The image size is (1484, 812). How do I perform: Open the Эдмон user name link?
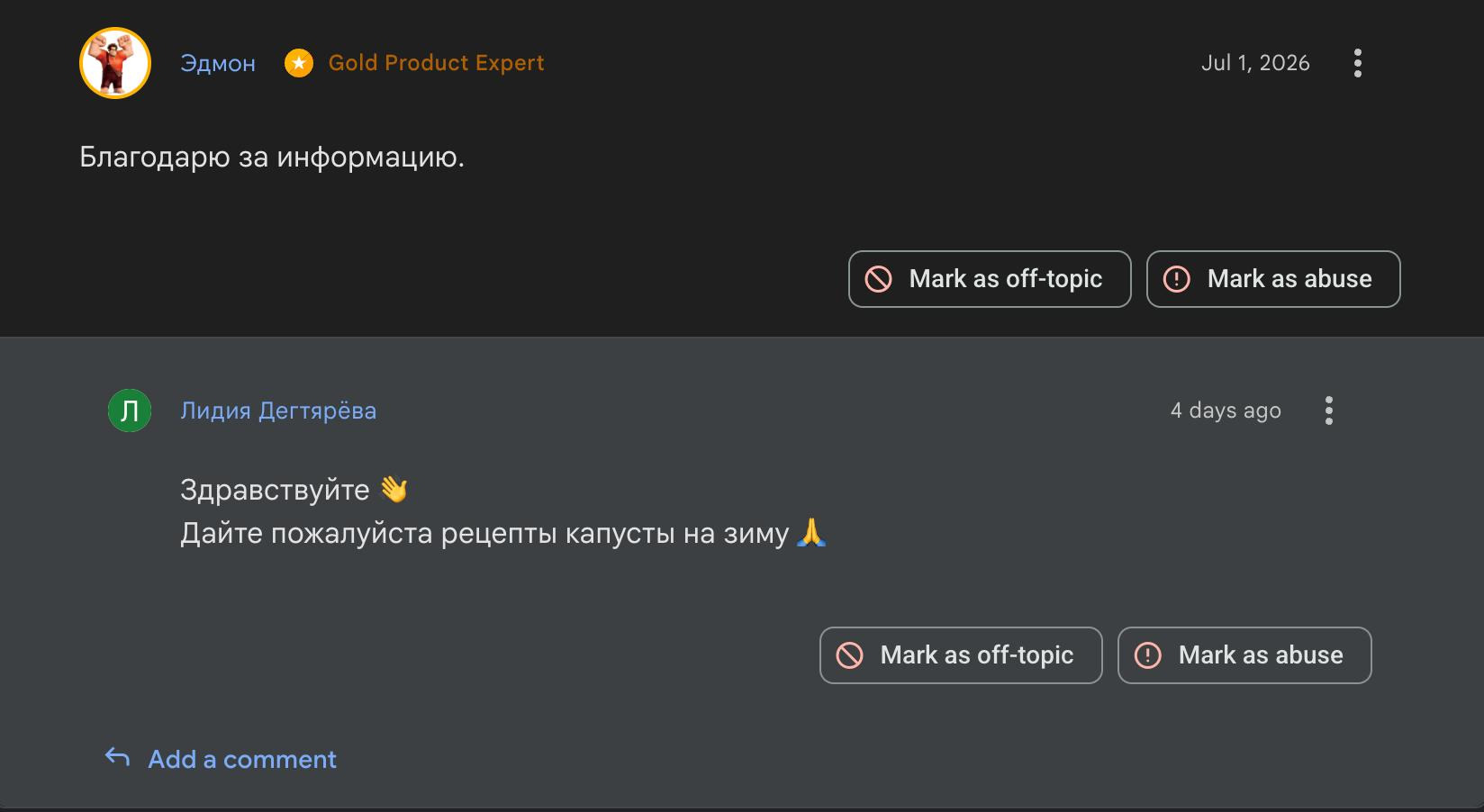218,63
